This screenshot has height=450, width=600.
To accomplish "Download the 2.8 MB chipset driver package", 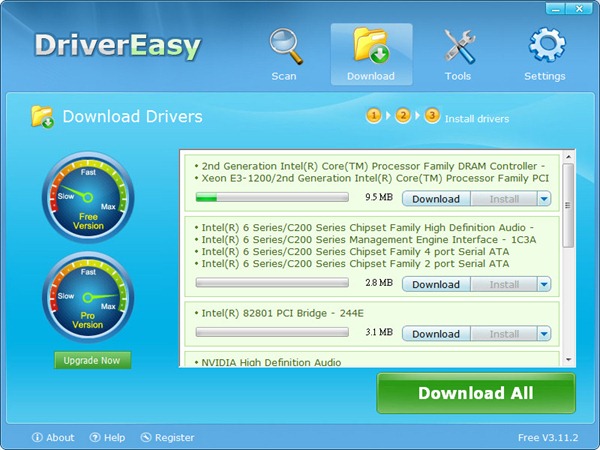I will point(436,284).
